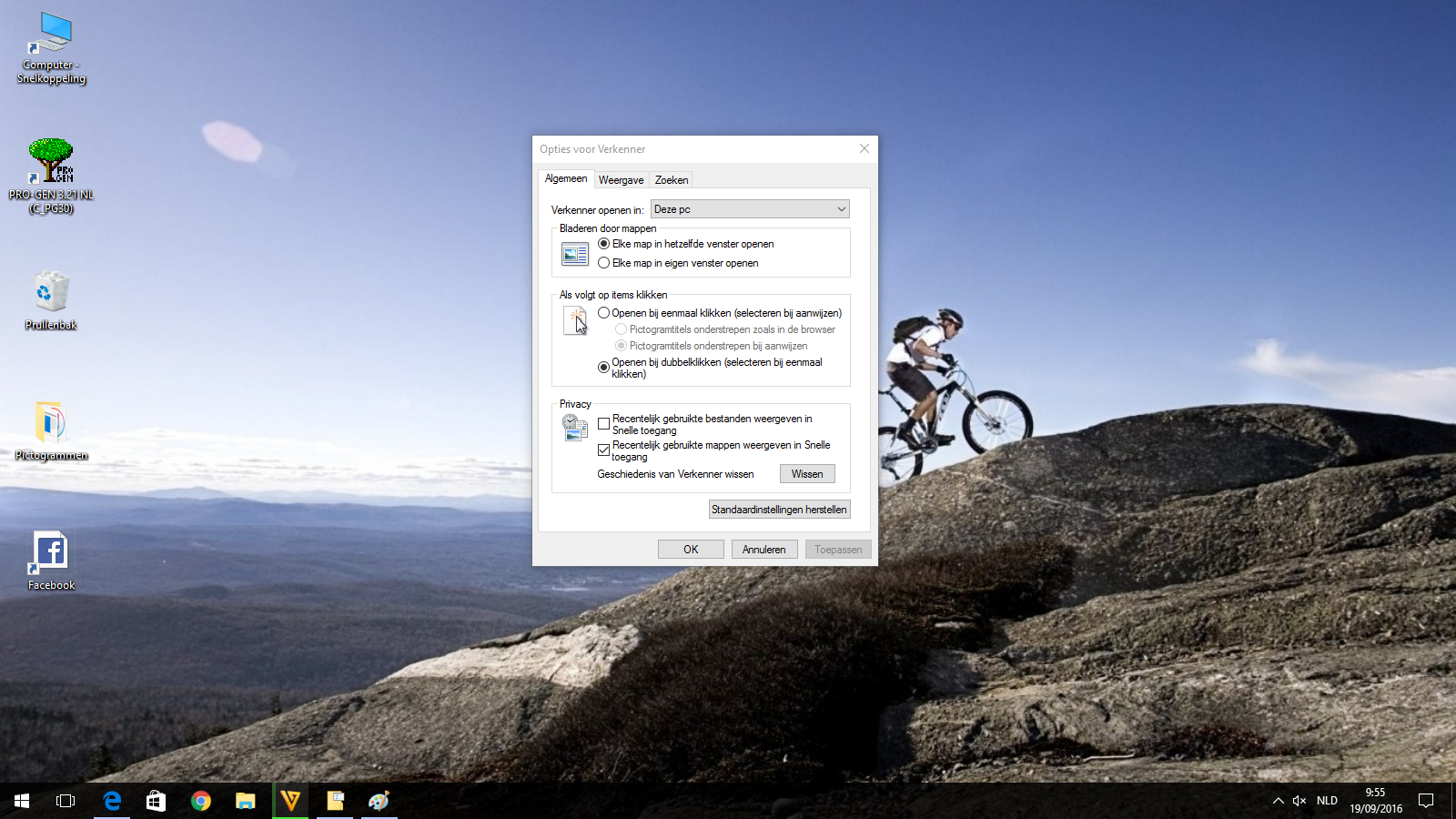Select the Facebook desktop shortcut
The height and width of the screenshot is (819, 1456).
pyautogui.click(x=51, y=560)
